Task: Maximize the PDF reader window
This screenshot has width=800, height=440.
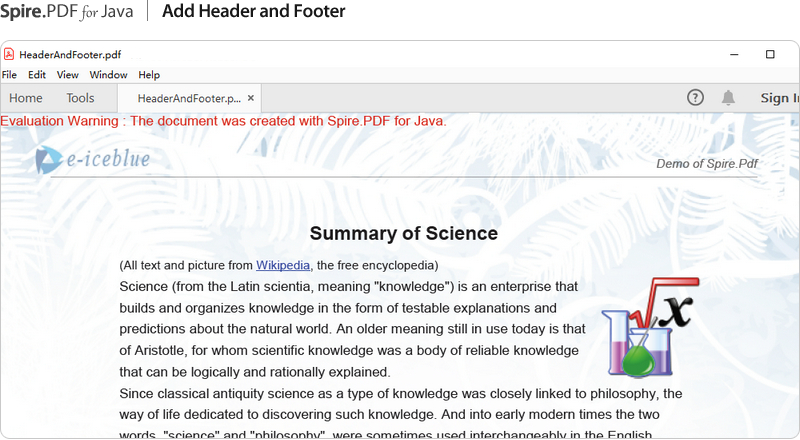Action: pyautogui.click(x=770, y=54)
